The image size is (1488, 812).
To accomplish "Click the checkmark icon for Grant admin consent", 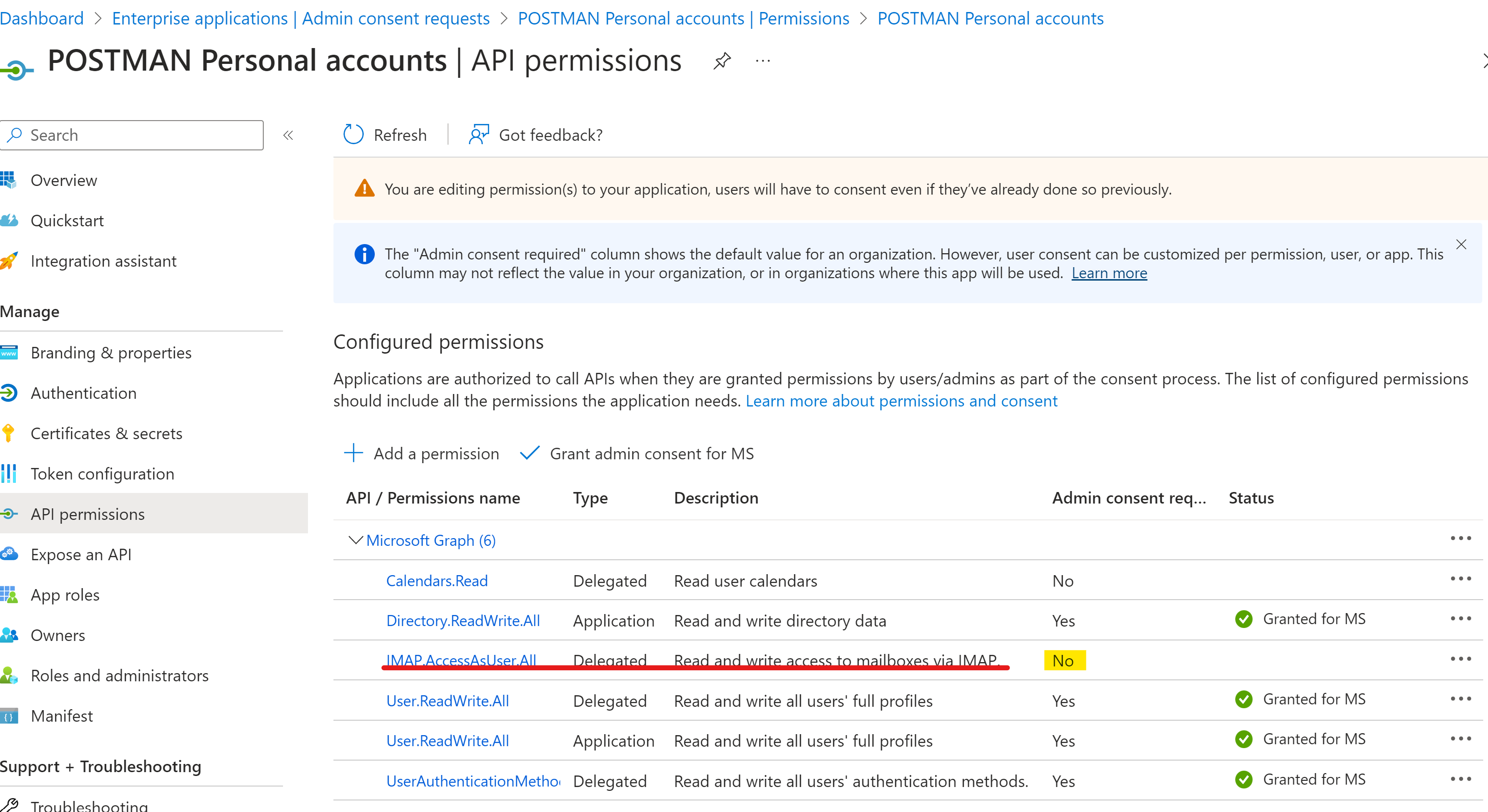I will pyautogui.click(x=529, y=454).
